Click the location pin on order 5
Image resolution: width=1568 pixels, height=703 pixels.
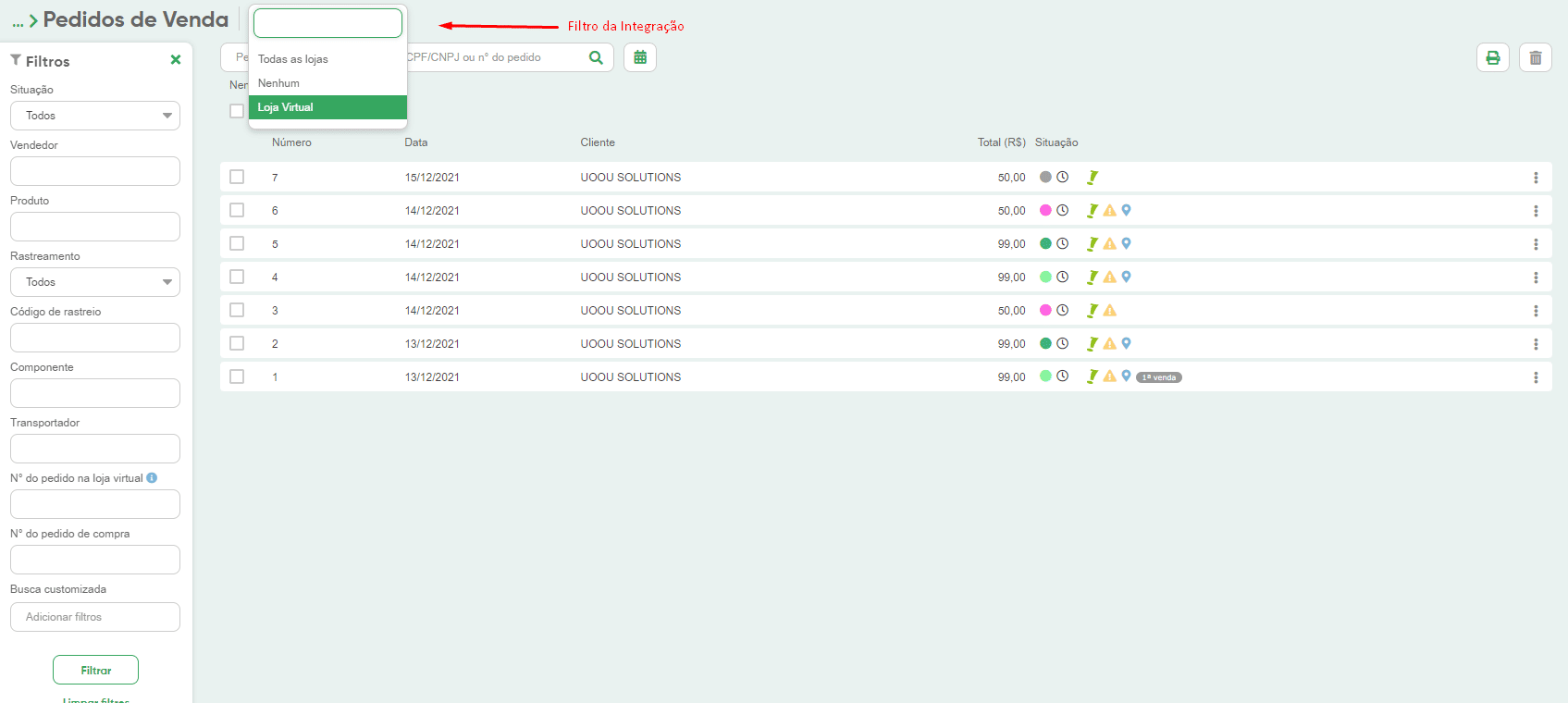tap(1126, 244)
